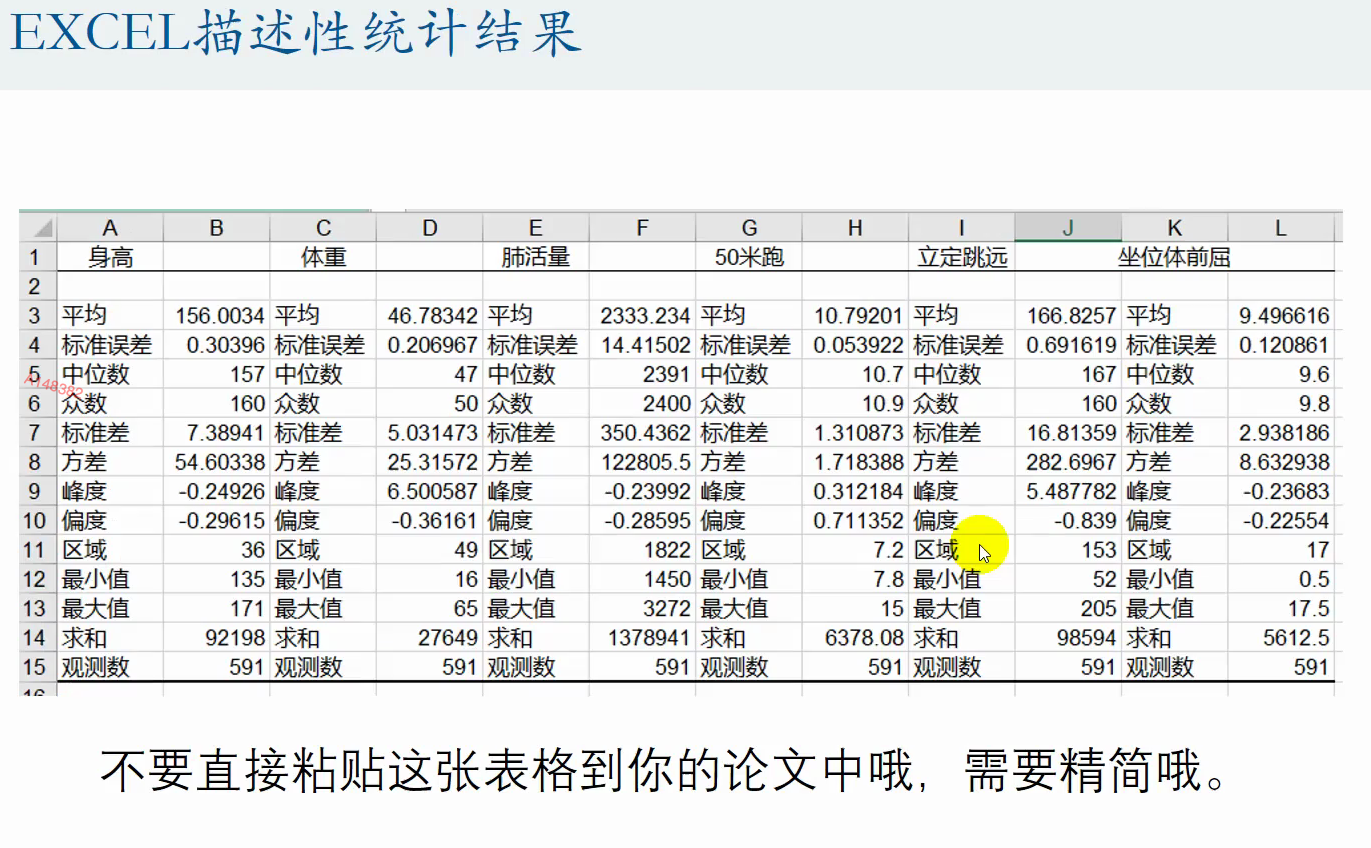Image resolution: width=1371 pixels, height=848 pixels.
Task: Click the 50米跑 header cell
Action: pyautogui.click(x=749, y=257)
